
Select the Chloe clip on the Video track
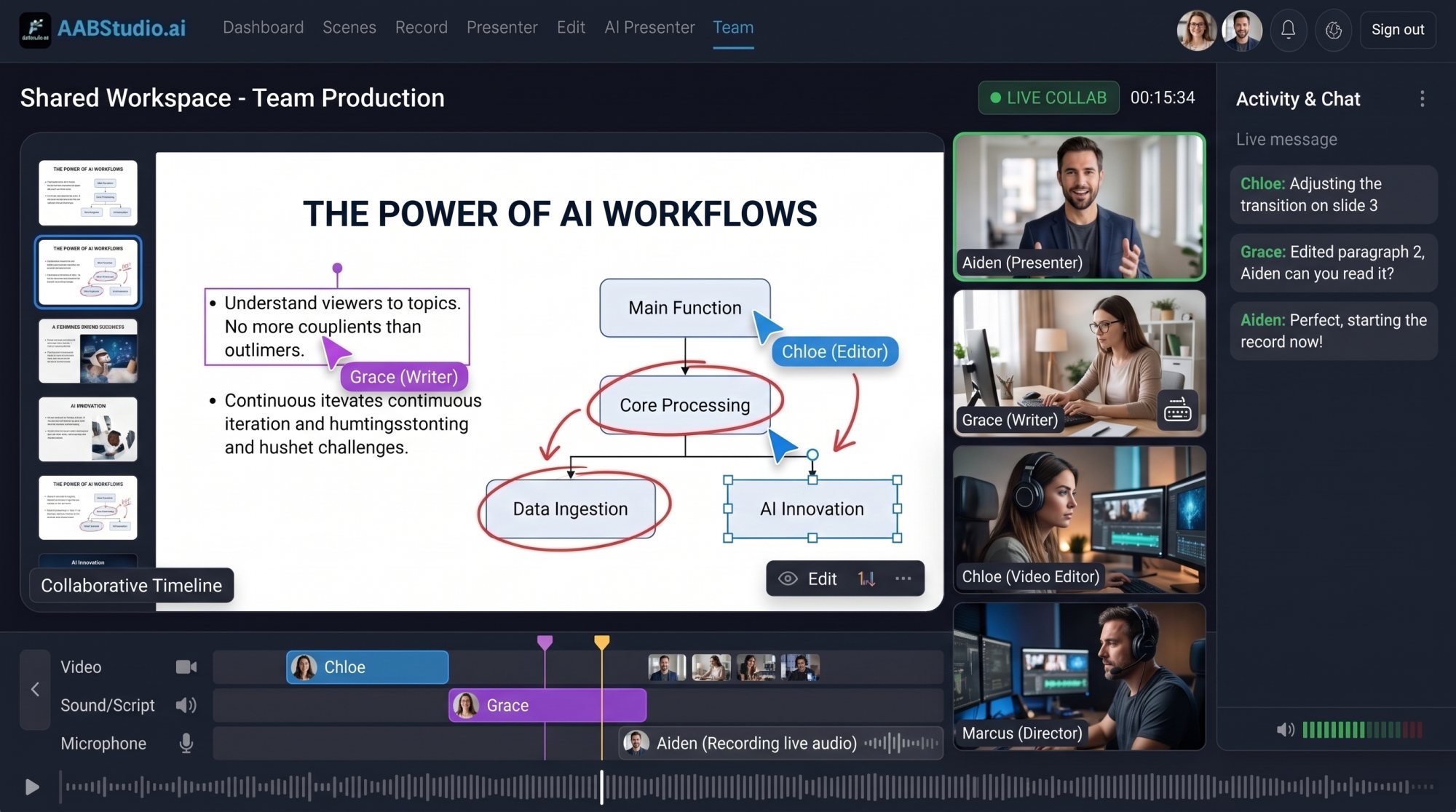point(368,666)
